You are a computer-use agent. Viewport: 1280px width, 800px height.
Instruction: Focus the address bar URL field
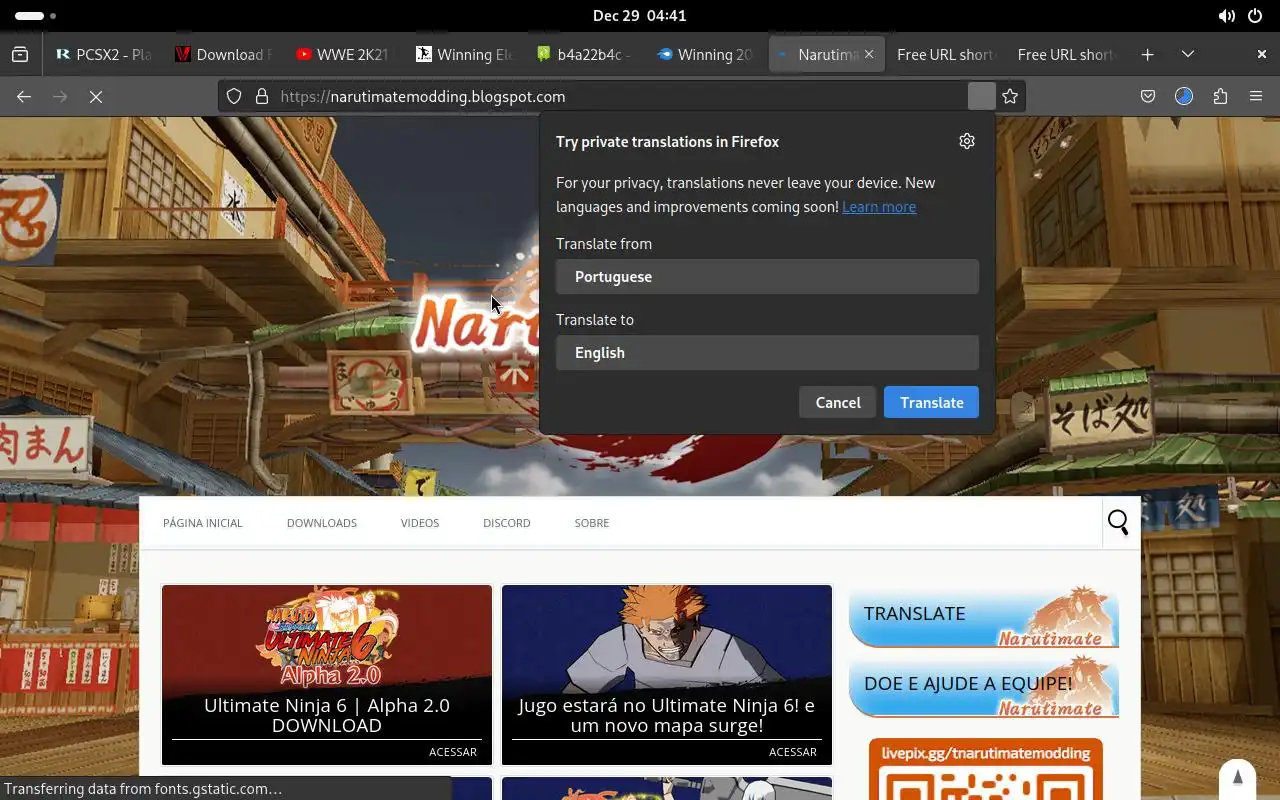pyautogui.click(x=620, y=97)
